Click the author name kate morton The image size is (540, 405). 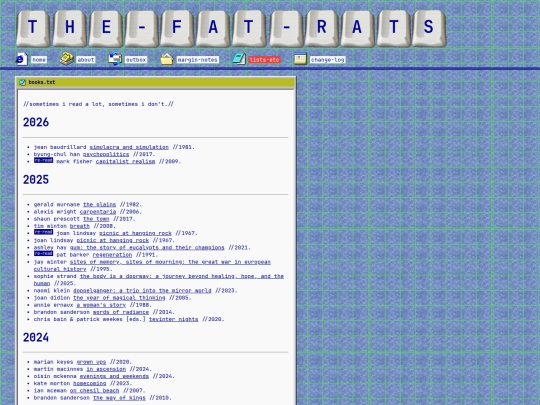tap(52, 383)
